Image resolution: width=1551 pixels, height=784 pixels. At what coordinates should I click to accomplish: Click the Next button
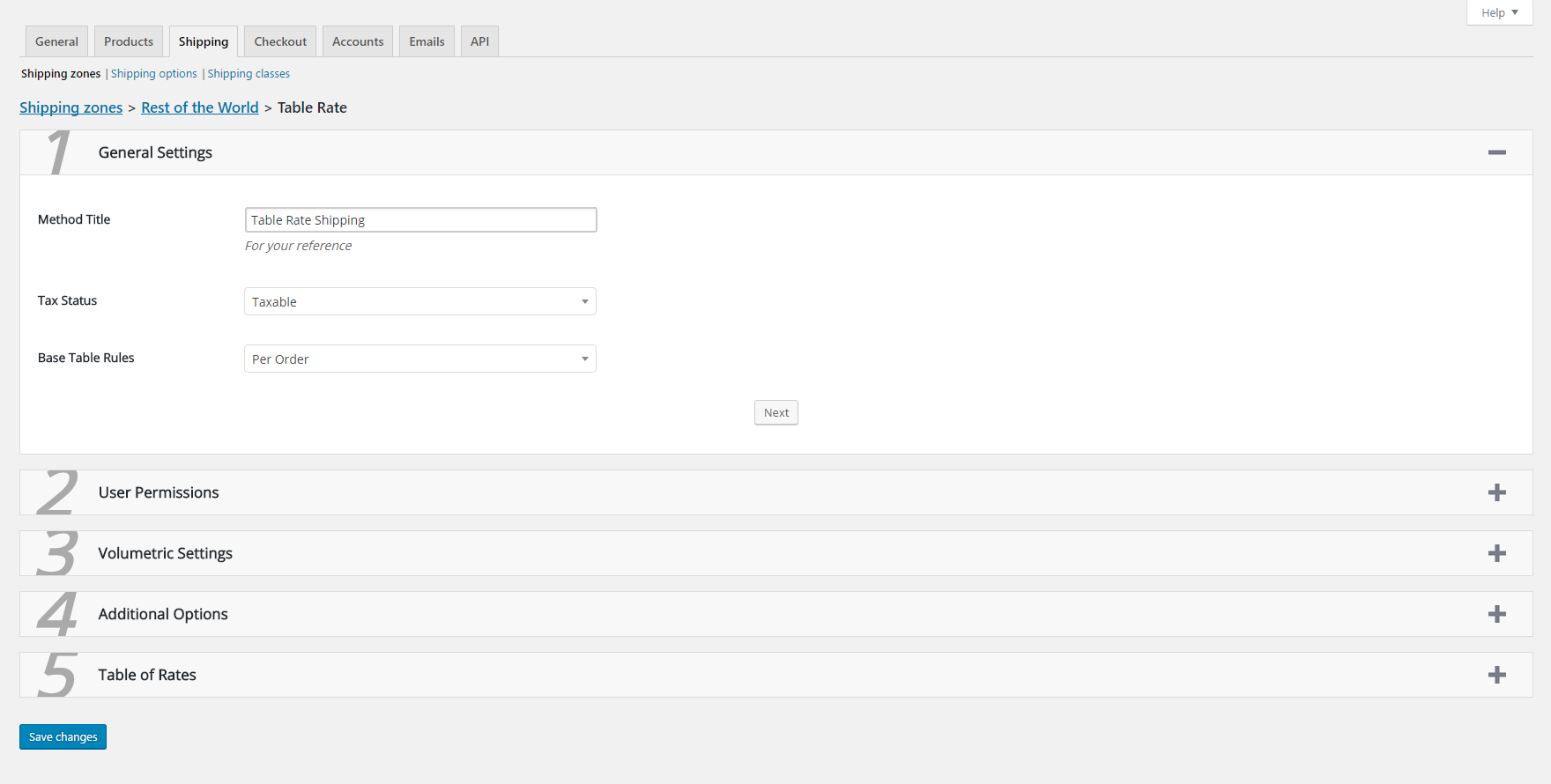(776, 412)
